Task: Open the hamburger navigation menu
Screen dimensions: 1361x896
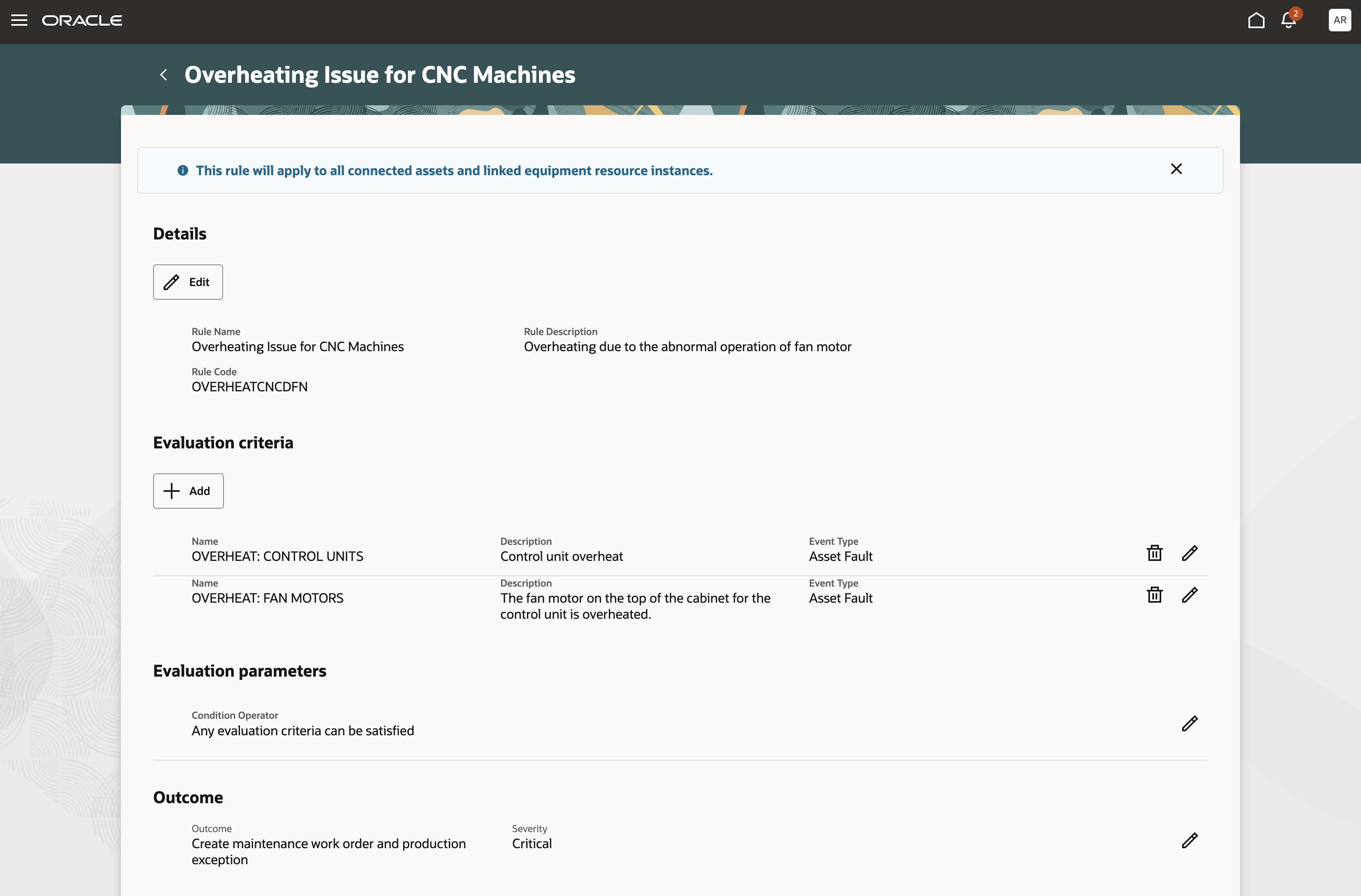Action: (x=19, y=20)
